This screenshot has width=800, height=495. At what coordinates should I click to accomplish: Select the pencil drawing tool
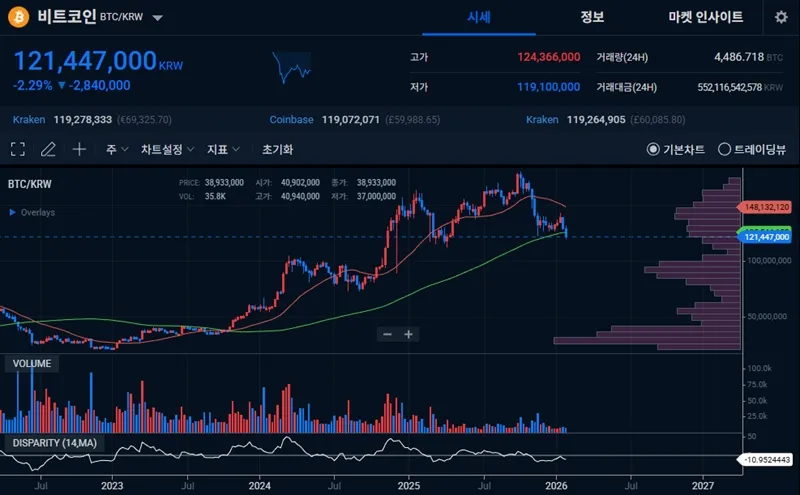pyautogui.click(x=48, y=149)
